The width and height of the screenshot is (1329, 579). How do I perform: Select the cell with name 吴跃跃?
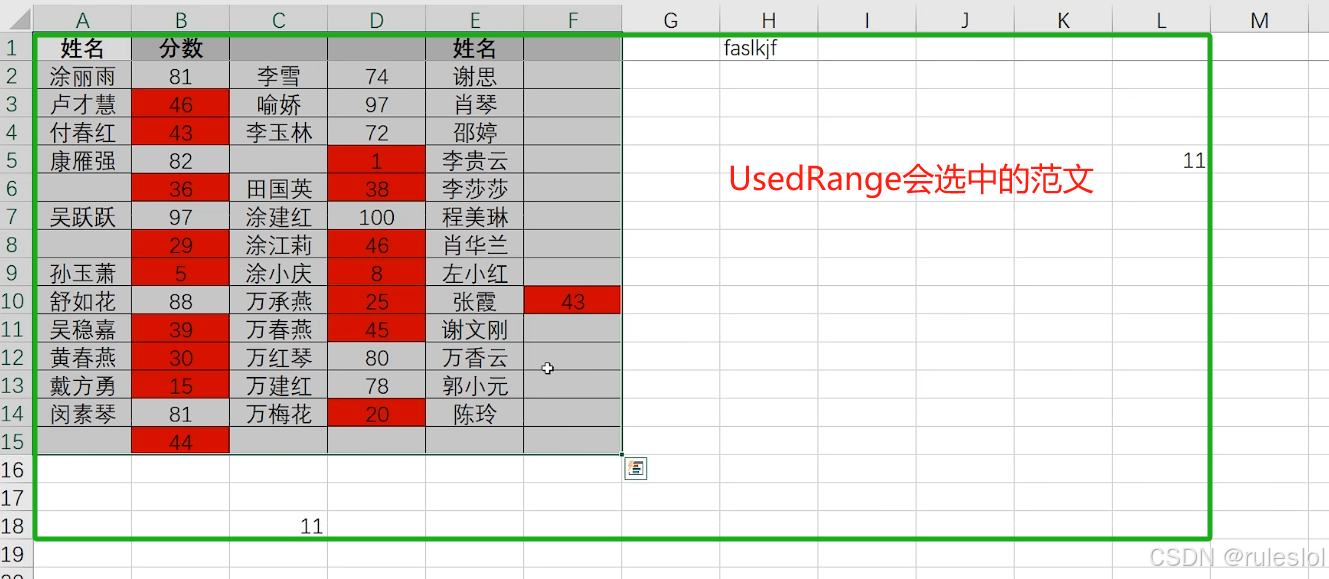pyautogui.click(x=83, y=217)
